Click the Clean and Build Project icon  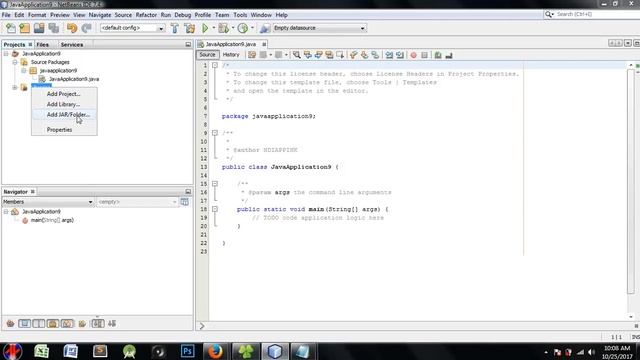[x=190, y=28]
